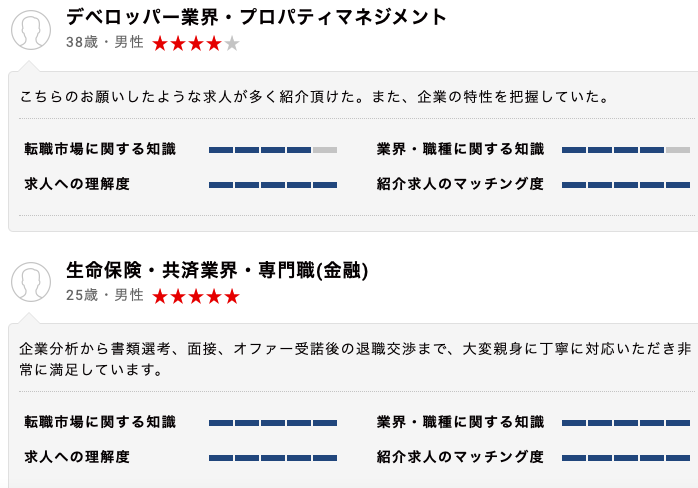This screenshot has width=698, height=488.
Task: Click the fifth red star of 25歳 reviewer
Action: pyautogui.click(x=232, y=296)
